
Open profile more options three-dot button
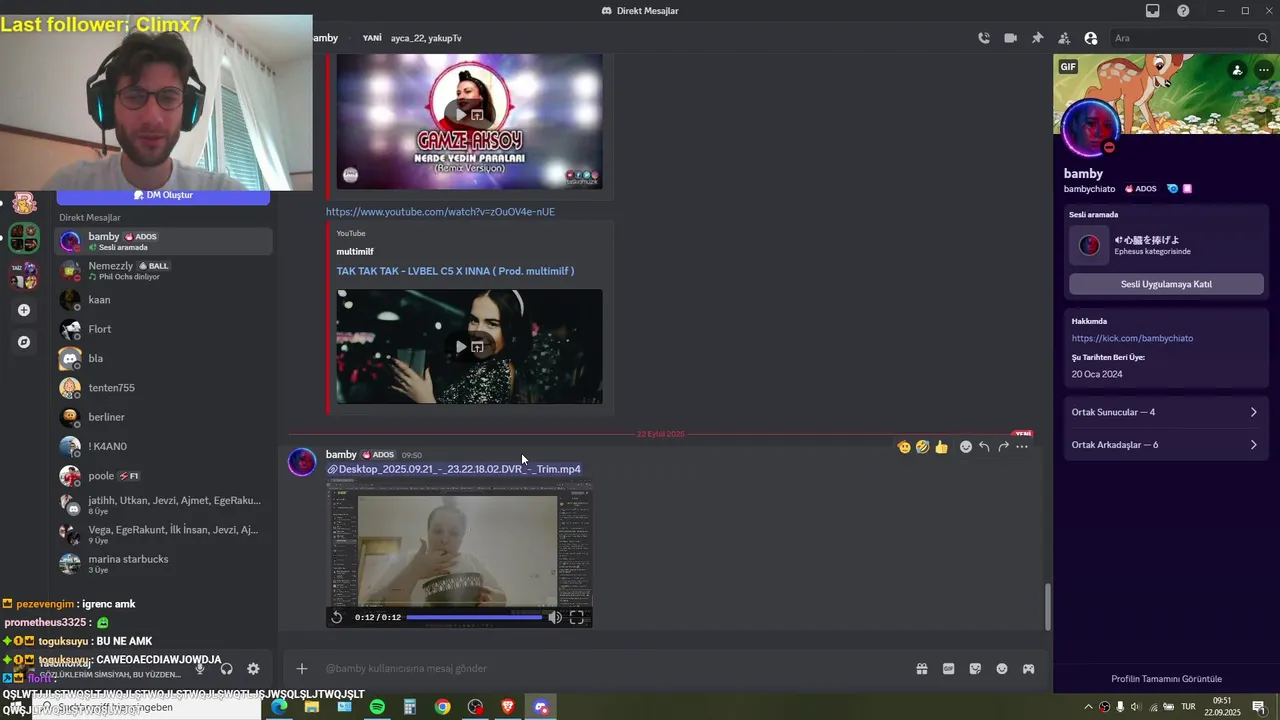[x=1264, y=70]
